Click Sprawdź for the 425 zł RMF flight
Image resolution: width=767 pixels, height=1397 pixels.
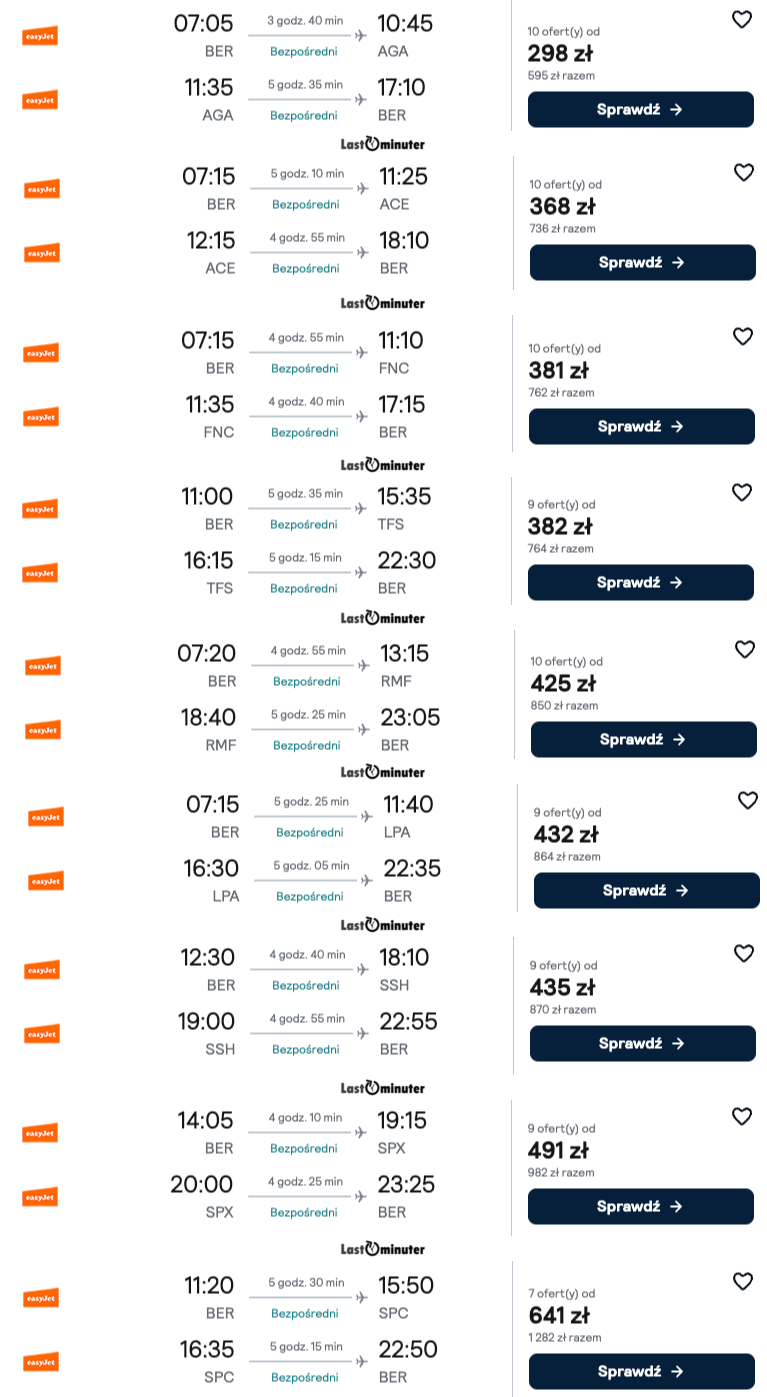[x=643, y=740]
